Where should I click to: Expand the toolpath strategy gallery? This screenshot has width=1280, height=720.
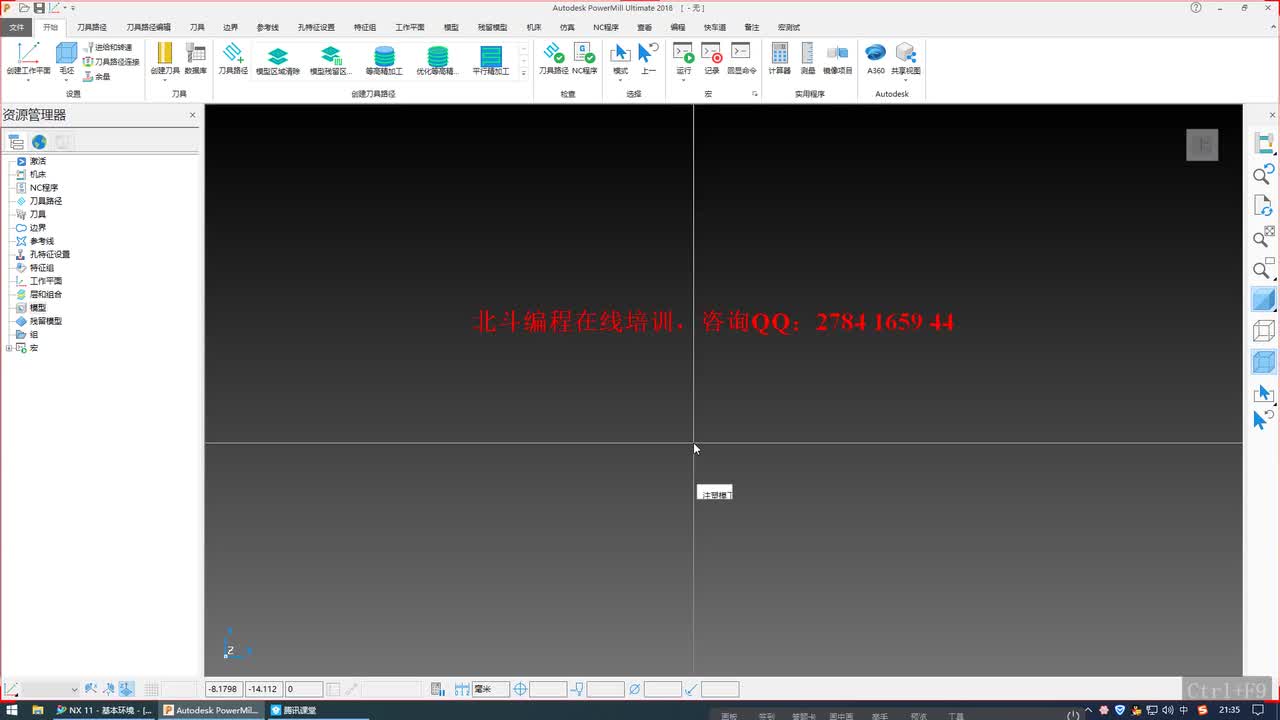(x=523, y=73)
